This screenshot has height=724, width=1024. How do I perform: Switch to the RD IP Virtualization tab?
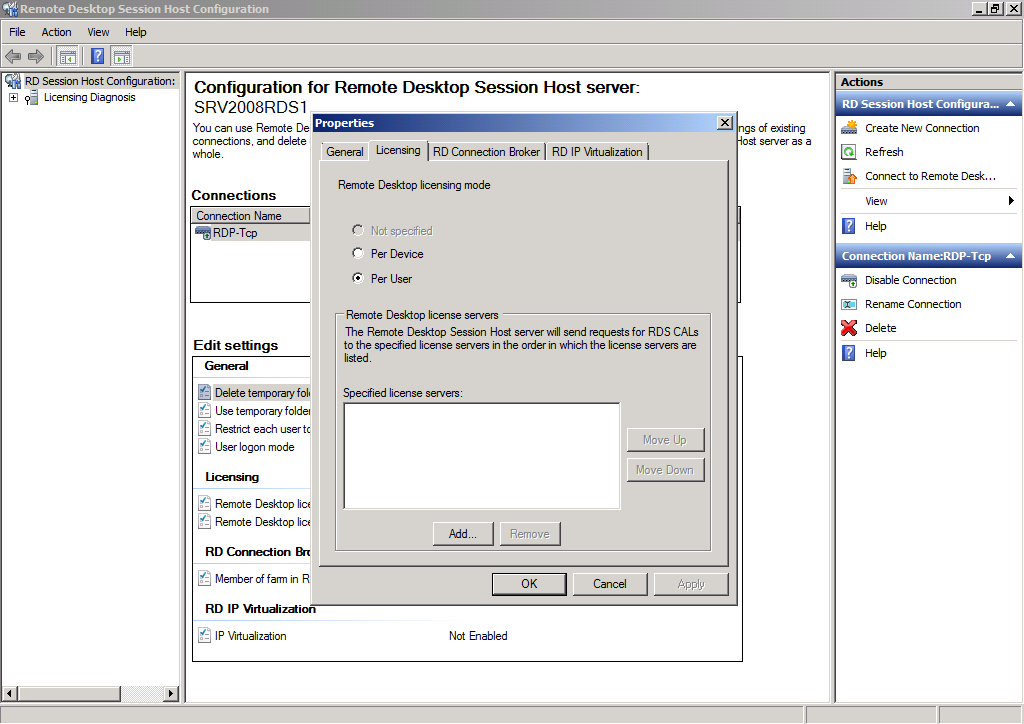click(597, 151)
